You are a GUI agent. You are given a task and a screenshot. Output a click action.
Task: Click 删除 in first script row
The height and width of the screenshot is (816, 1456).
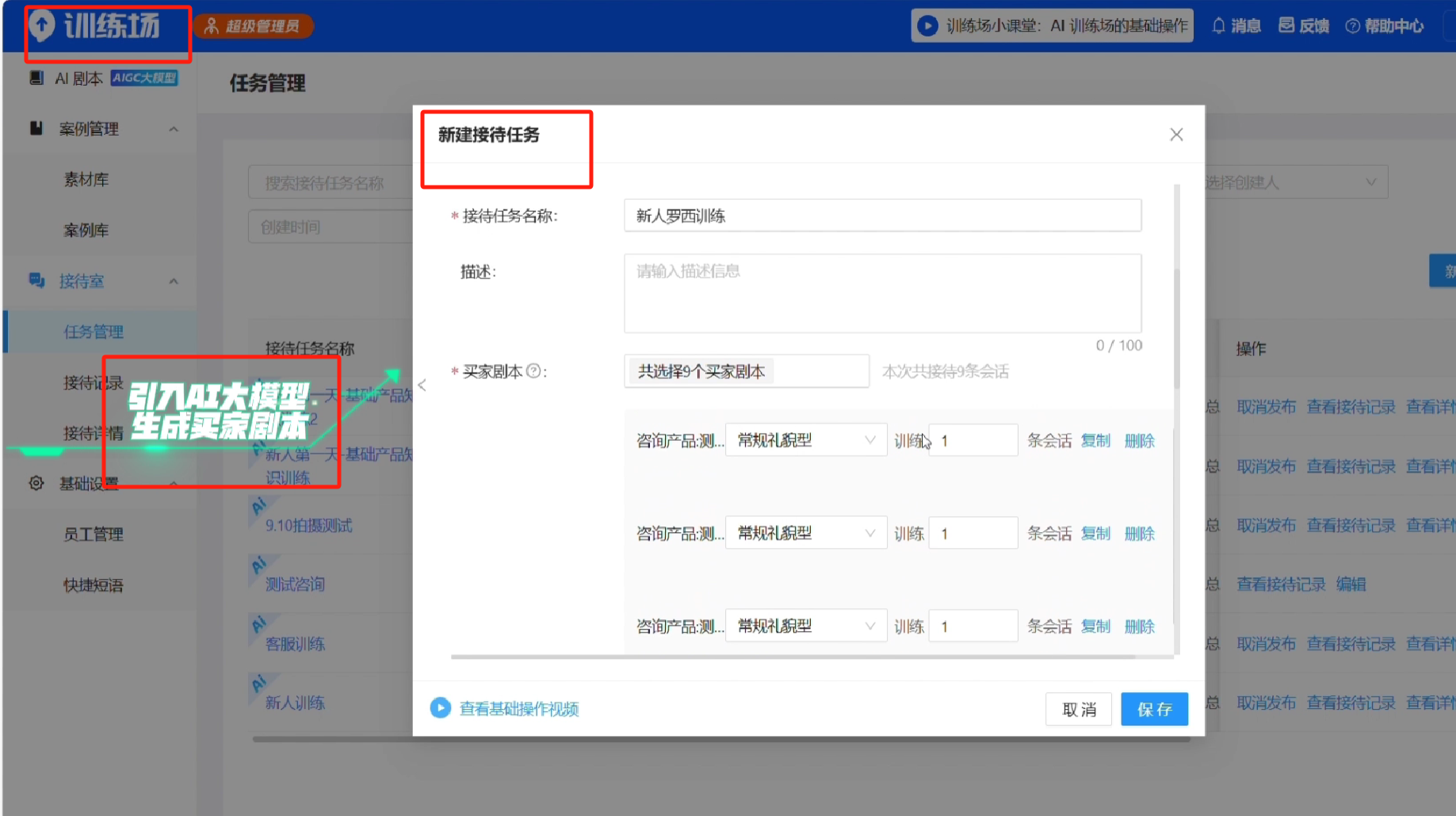[x=1140, y=440]
